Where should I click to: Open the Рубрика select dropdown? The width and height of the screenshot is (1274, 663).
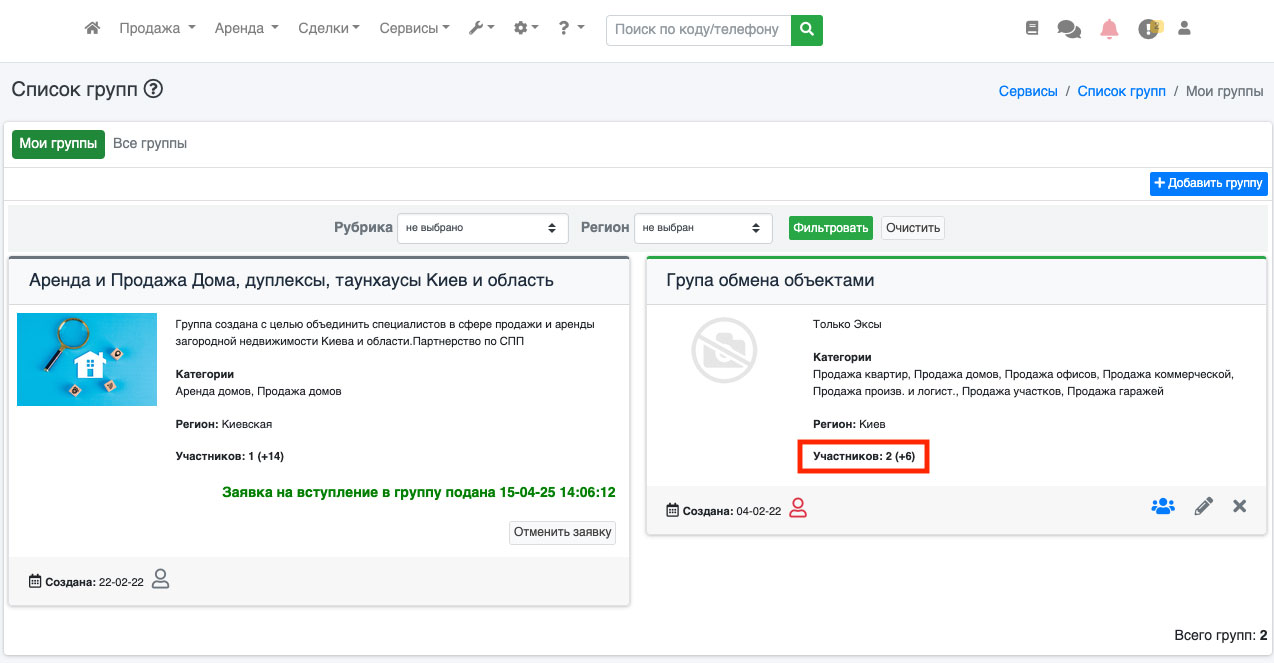click(482, 228)
